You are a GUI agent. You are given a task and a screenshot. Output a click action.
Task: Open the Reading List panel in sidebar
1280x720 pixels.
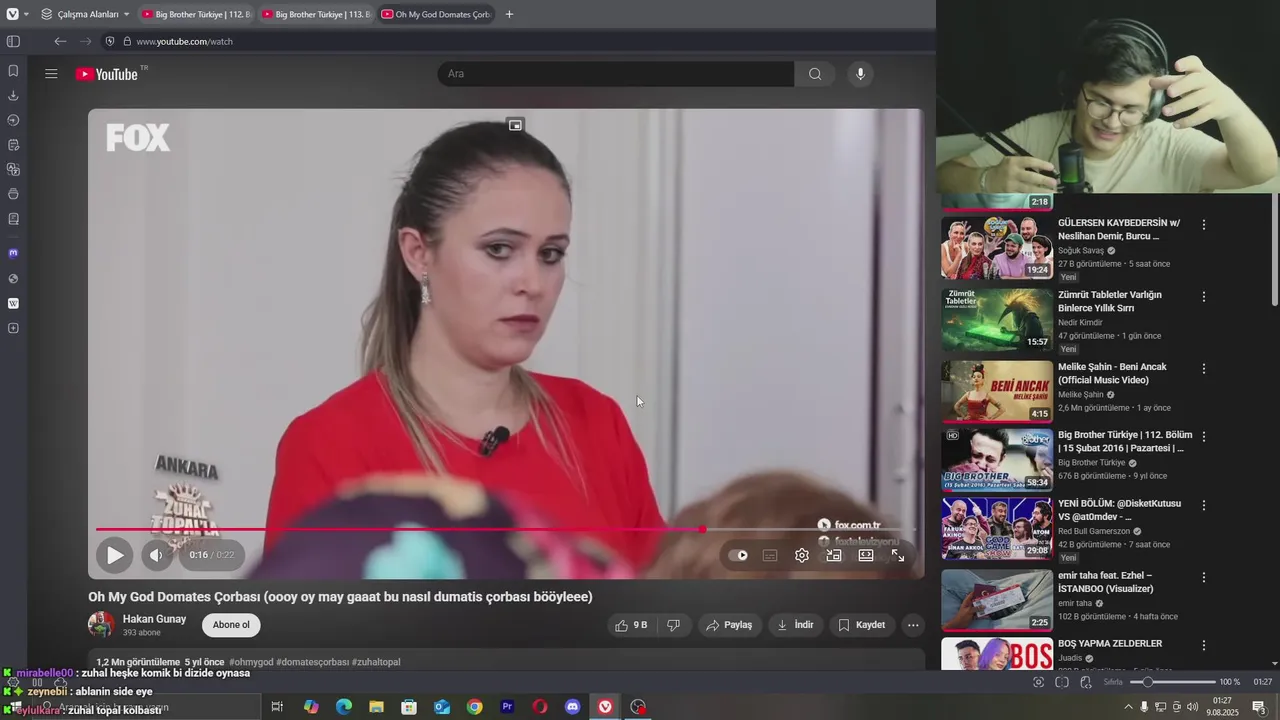click(x=13, y=219)
